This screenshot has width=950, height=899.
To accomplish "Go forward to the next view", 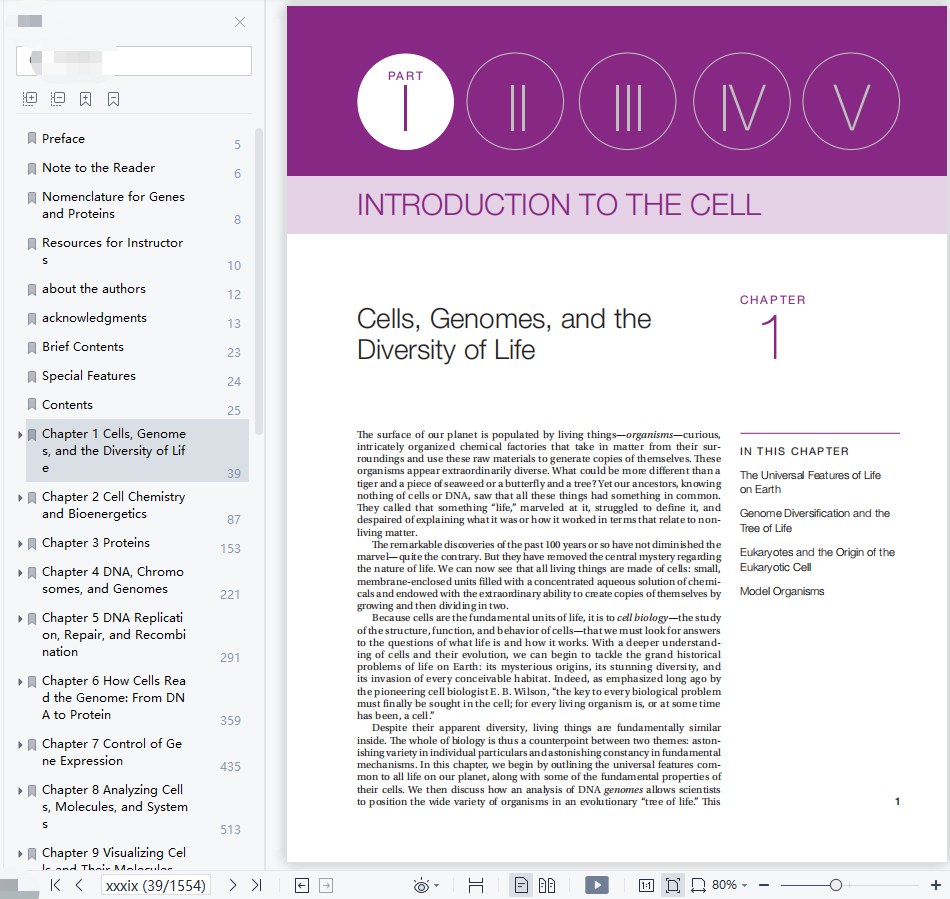I will pyautogui.click(x=326, y=886).
